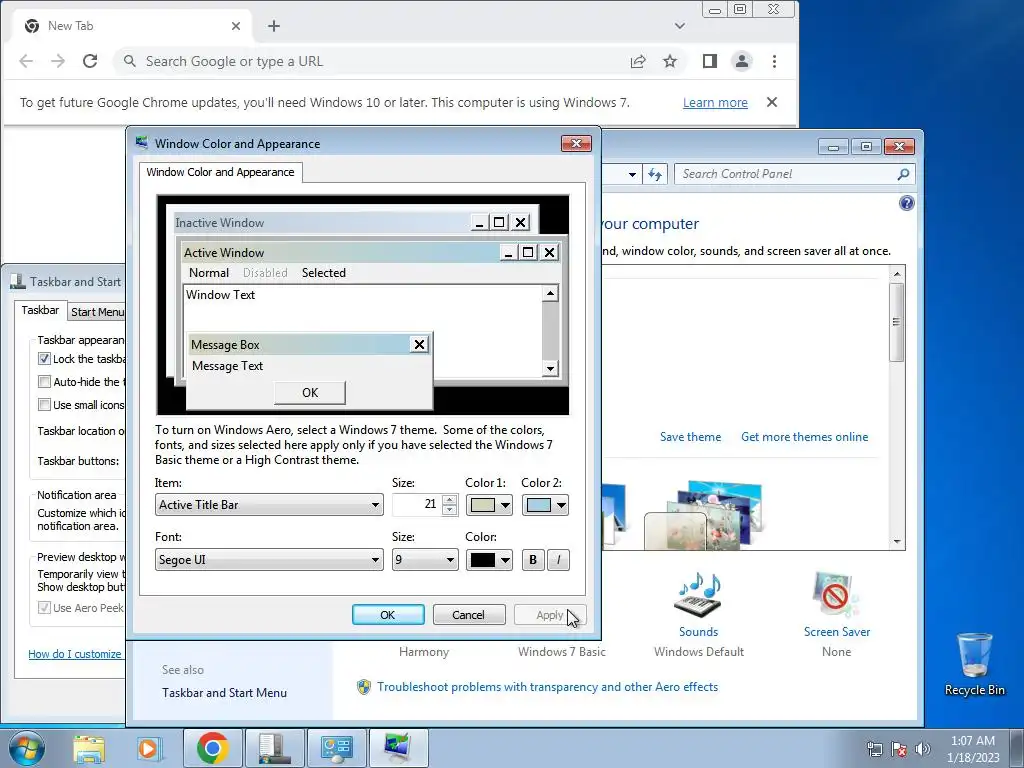This screenshot has width=1024, height=768.
Task: Open the Windows Start orb
Action: point(27,748)
